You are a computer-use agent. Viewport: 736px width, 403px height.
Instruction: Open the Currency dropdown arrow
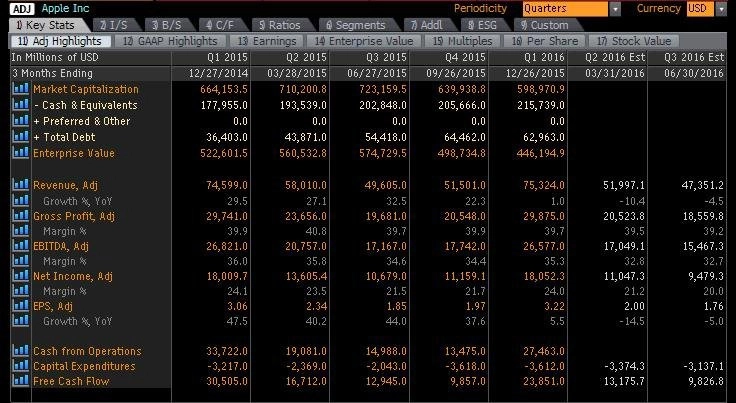(x=721, y=9)
